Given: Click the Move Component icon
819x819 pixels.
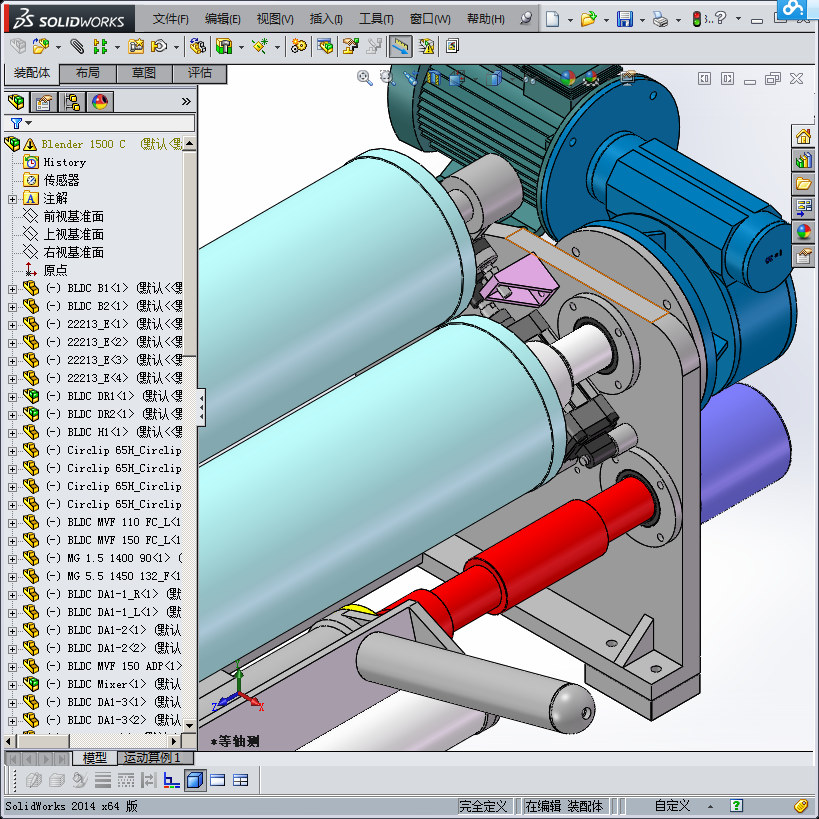Looking at the screenshot, I should click(159, 46).
